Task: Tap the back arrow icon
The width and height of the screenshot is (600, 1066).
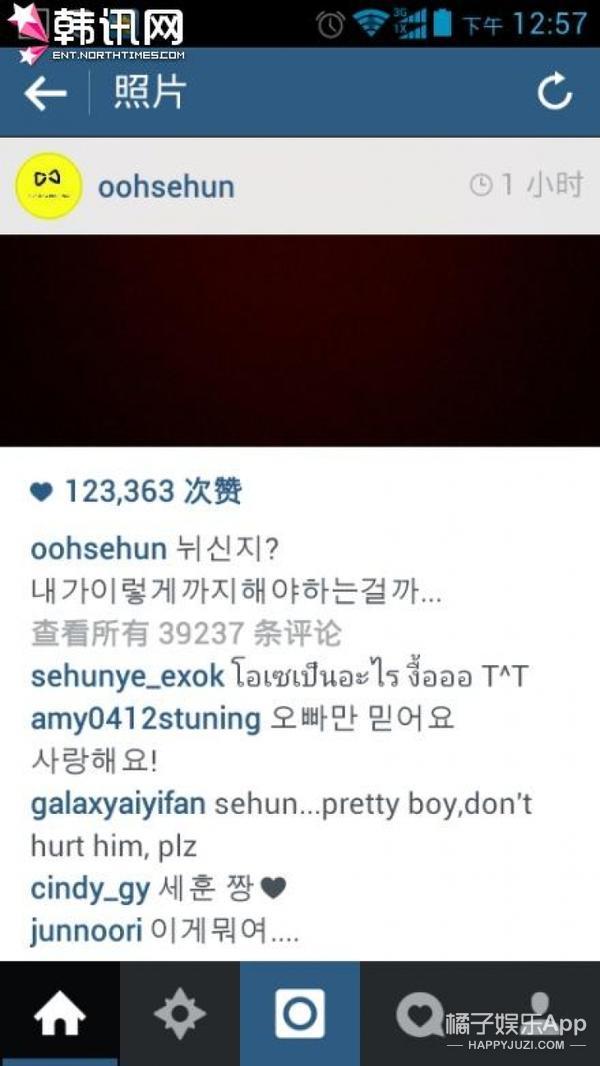Action: (x=46, y=93)
